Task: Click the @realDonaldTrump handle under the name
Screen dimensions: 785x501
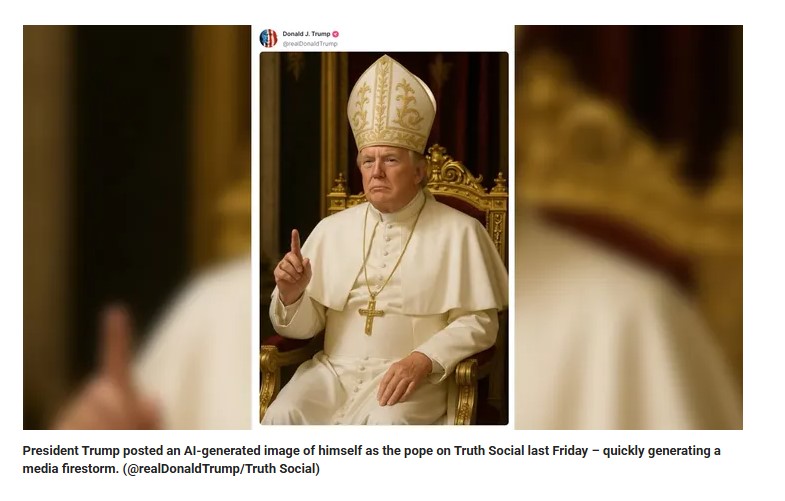Action: [310, 44]
